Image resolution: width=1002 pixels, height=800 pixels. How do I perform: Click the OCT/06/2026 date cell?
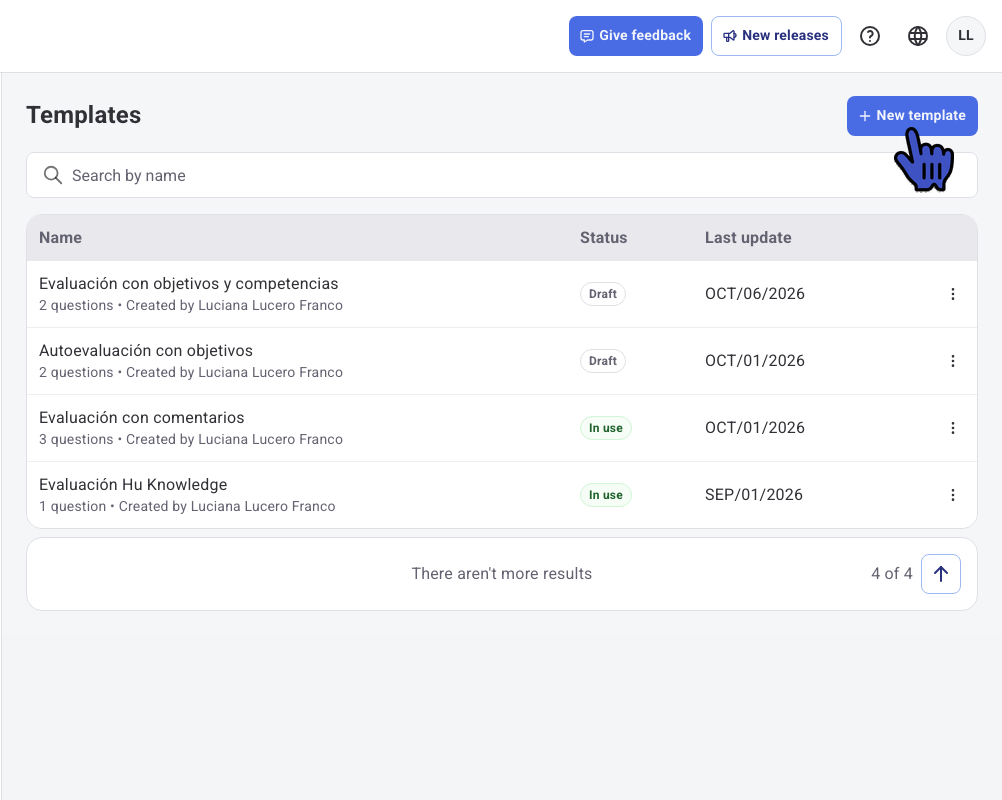pyautogui.click(x=755, y=294)
